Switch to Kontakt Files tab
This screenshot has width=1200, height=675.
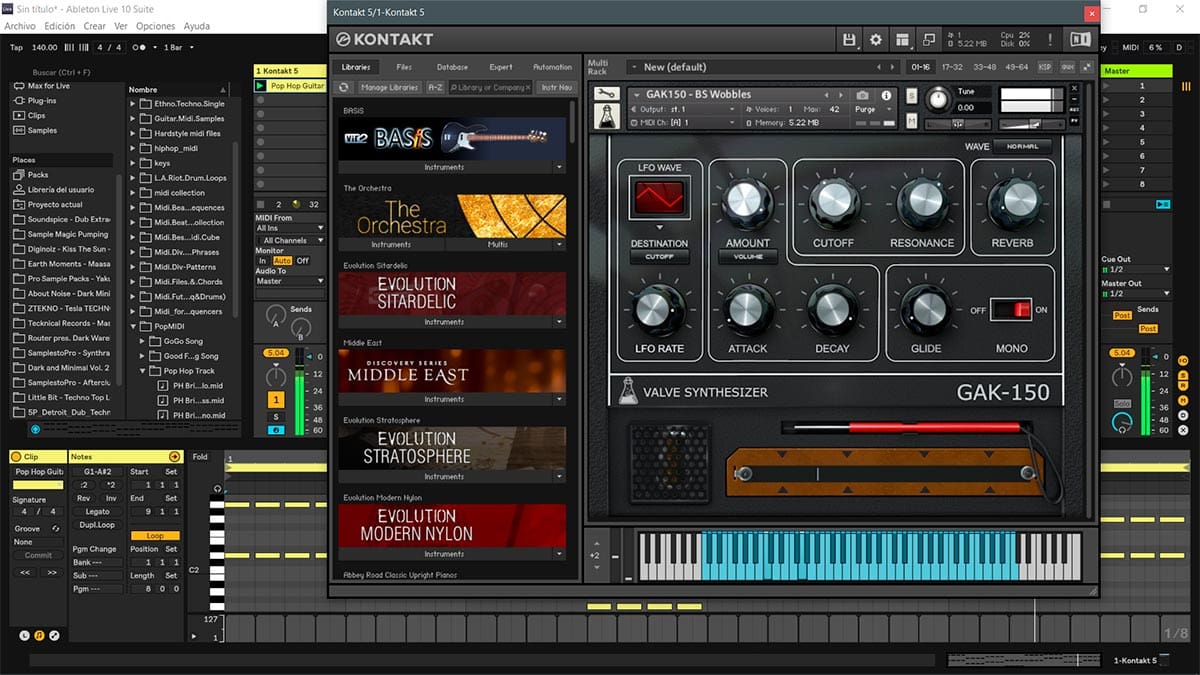[404, 67]
